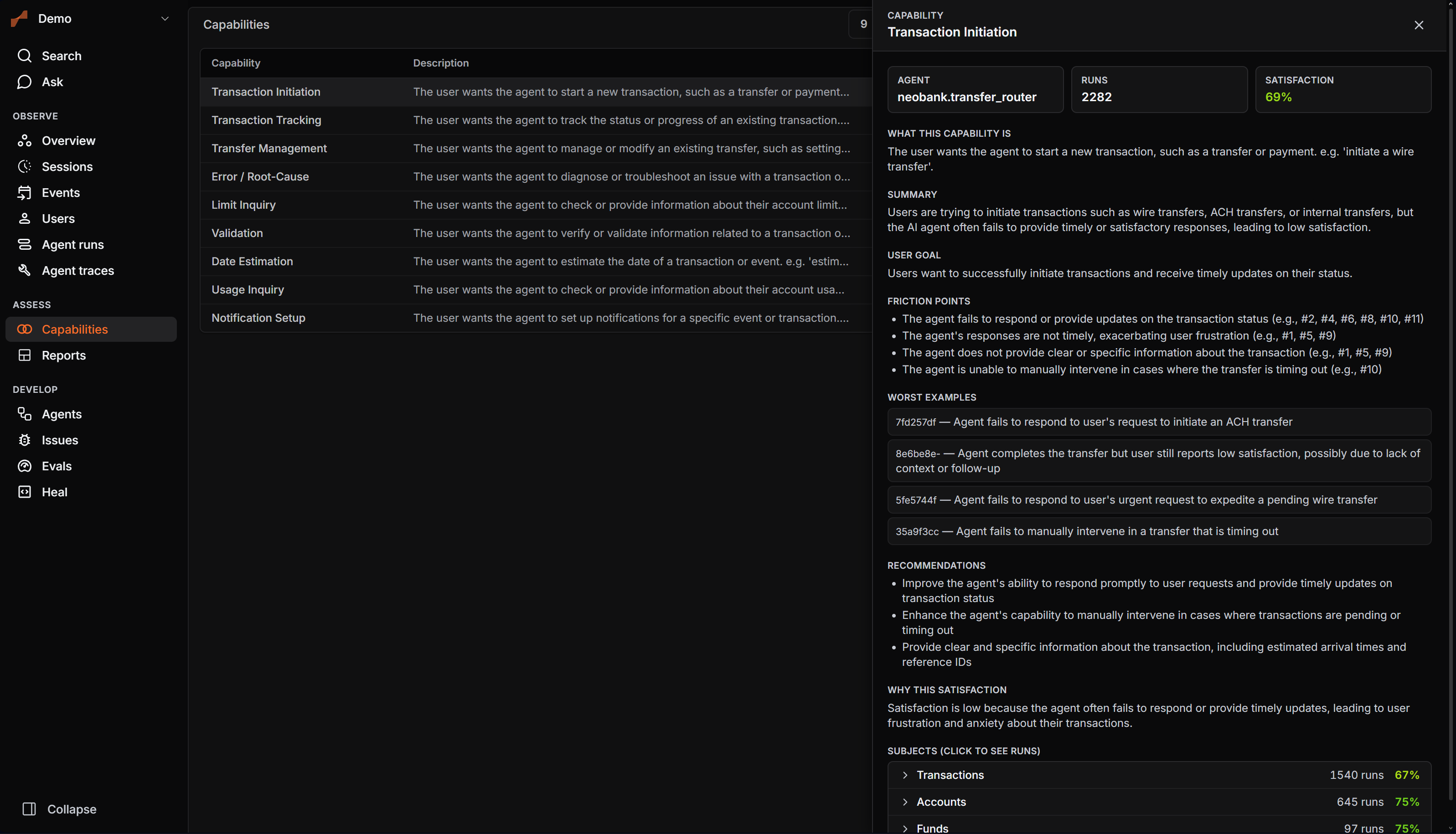Screen dimensions: 1456x834
Task: Close the Transaction Initiation capability panel
Action: [1419, 25]
